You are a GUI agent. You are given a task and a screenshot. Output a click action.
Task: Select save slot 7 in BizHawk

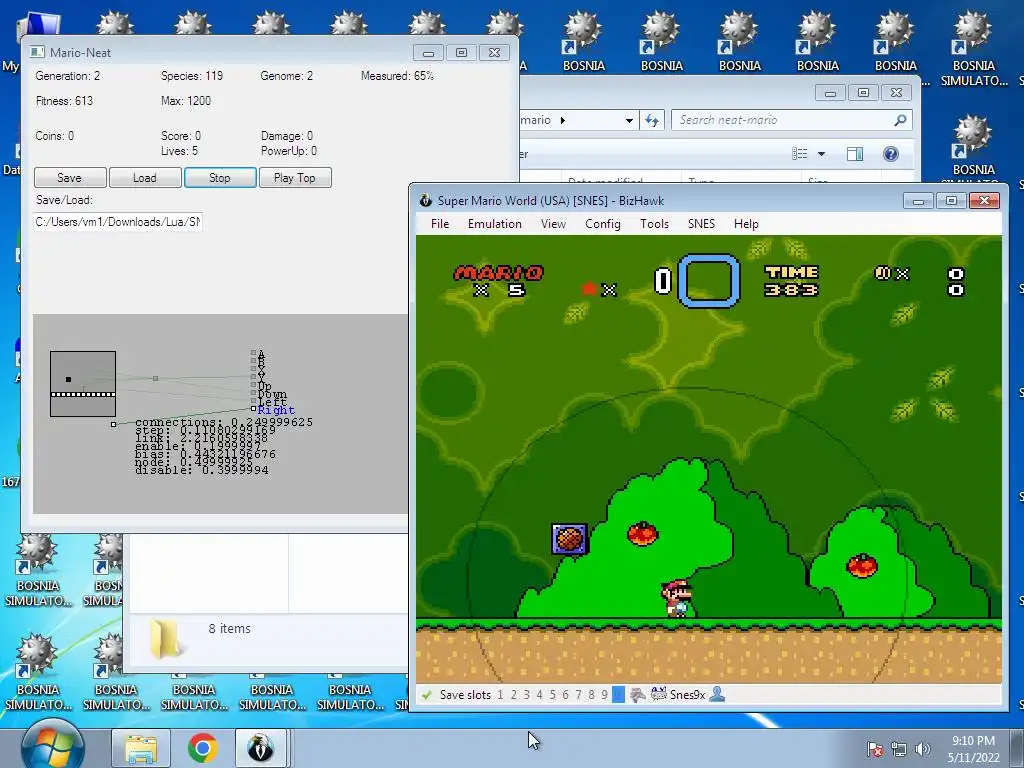click(x=579, y=695)
